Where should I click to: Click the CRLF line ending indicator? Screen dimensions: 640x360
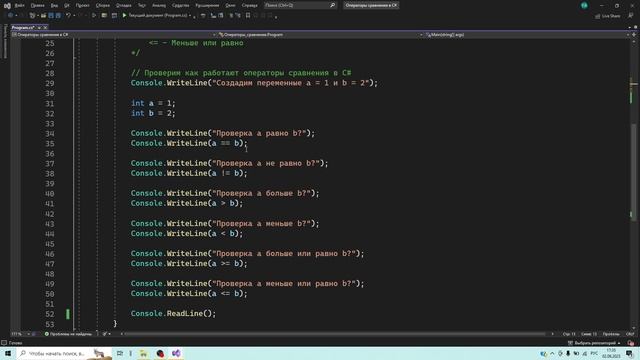click(630, 334)
